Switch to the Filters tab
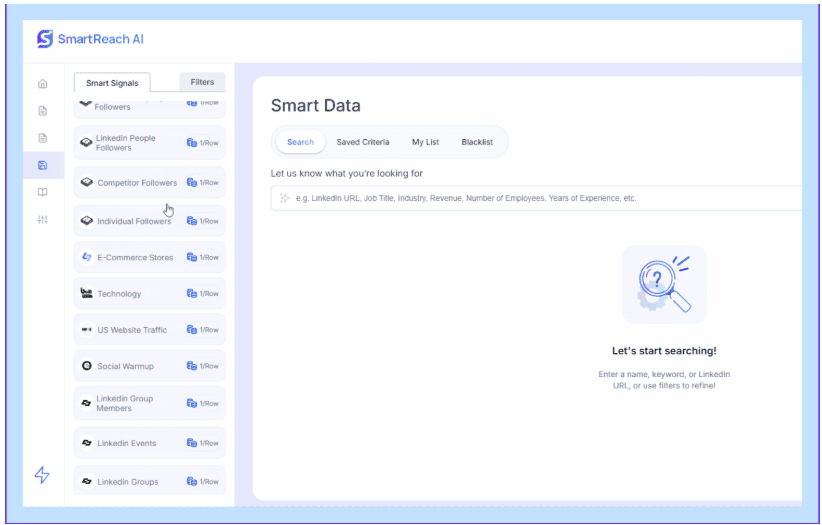822x525 pixels. (202, 82)
